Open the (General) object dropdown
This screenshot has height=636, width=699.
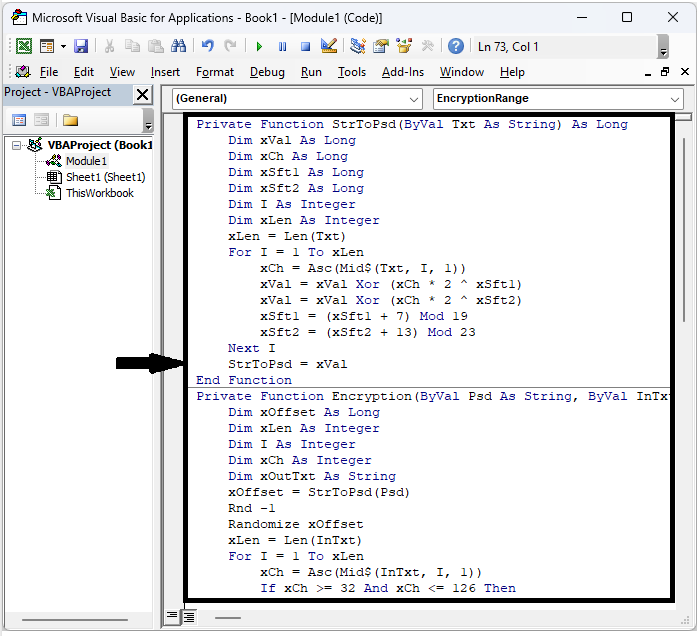(x=298, y=99)
